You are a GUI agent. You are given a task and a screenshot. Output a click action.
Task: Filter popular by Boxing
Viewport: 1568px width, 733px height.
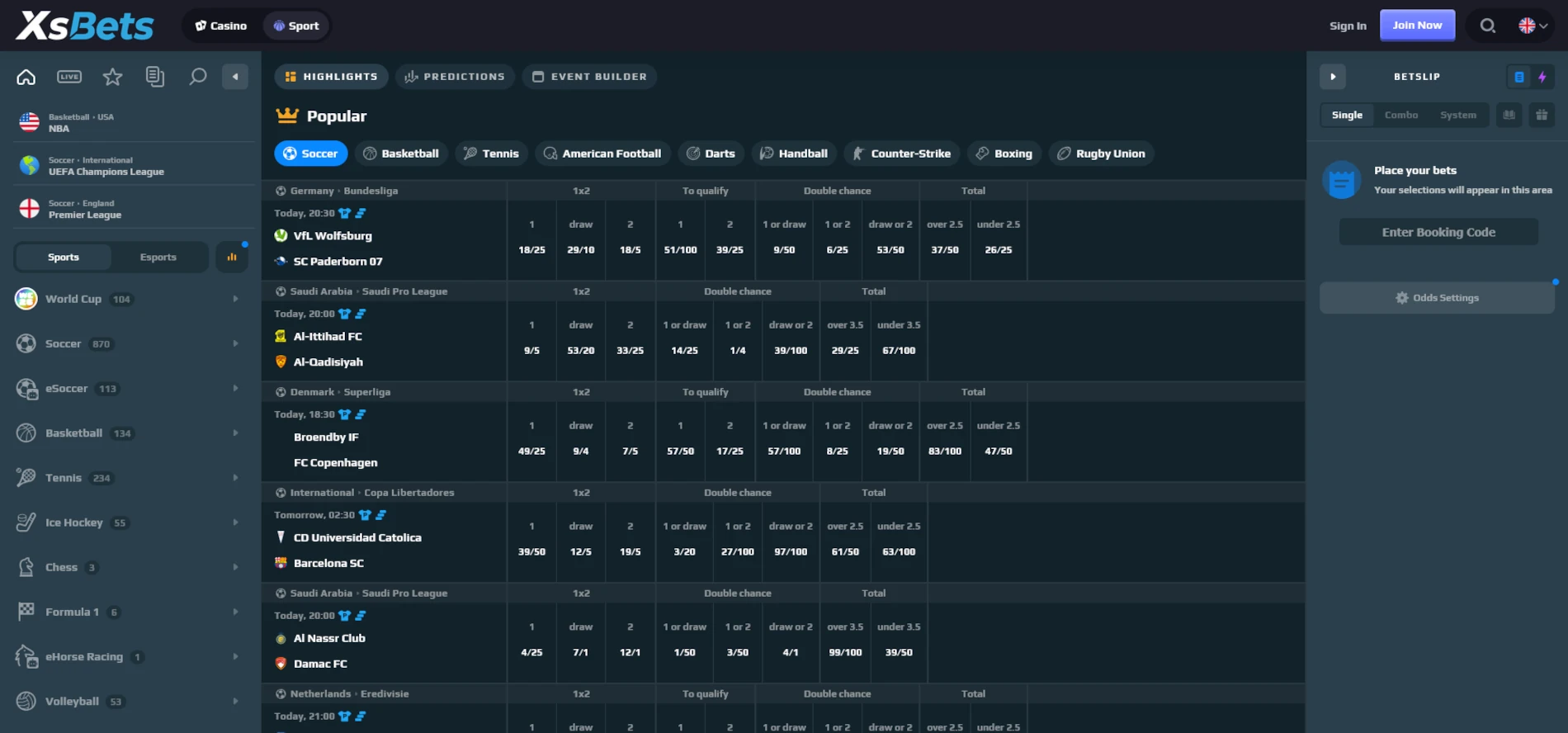tap(1004, 154)
